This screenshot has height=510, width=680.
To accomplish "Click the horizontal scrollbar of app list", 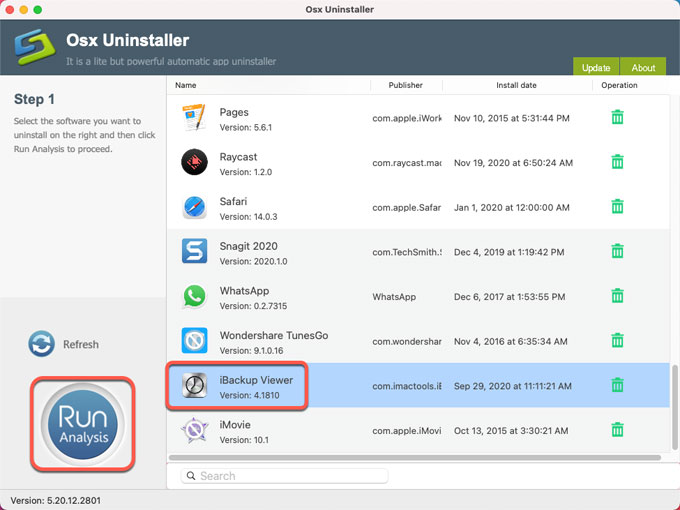I will (415, 458).
